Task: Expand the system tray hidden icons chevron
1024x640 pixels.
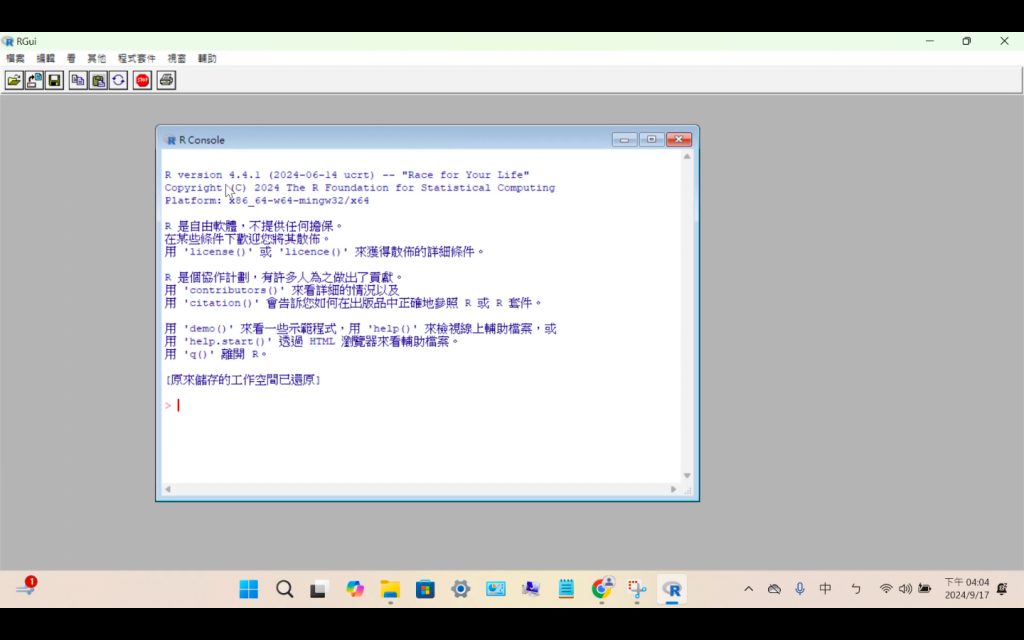Action: click(x=748, y=589)
